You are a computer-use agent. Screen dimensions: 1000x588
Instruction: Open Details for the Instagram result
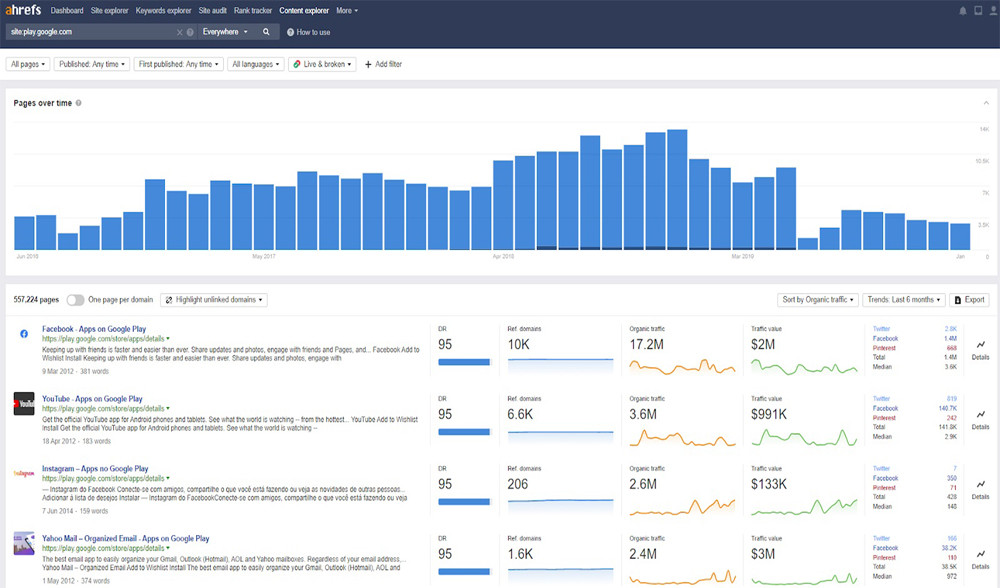click(980, 490)
